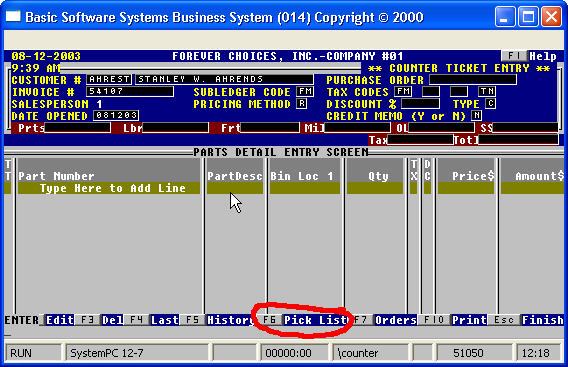Click the Type field C
Viewport: 568px width, 367px height.
(490, 104)
